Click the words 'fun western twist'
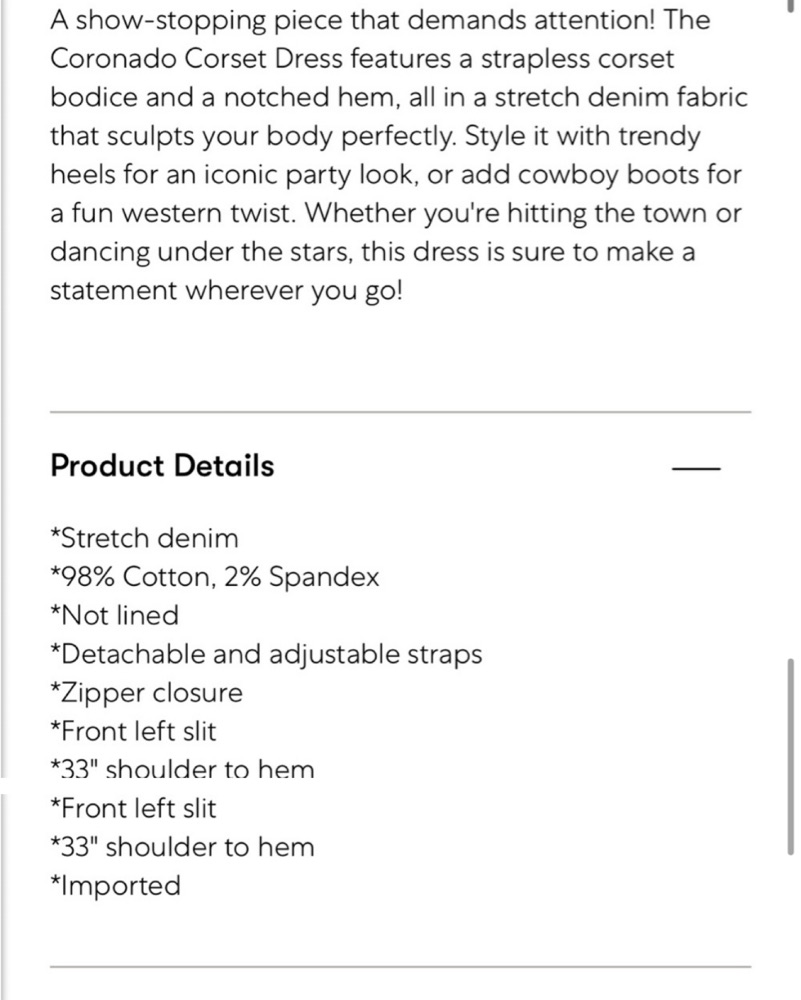The width and height of the screenshot is (801, 1000). pos(184,213)
